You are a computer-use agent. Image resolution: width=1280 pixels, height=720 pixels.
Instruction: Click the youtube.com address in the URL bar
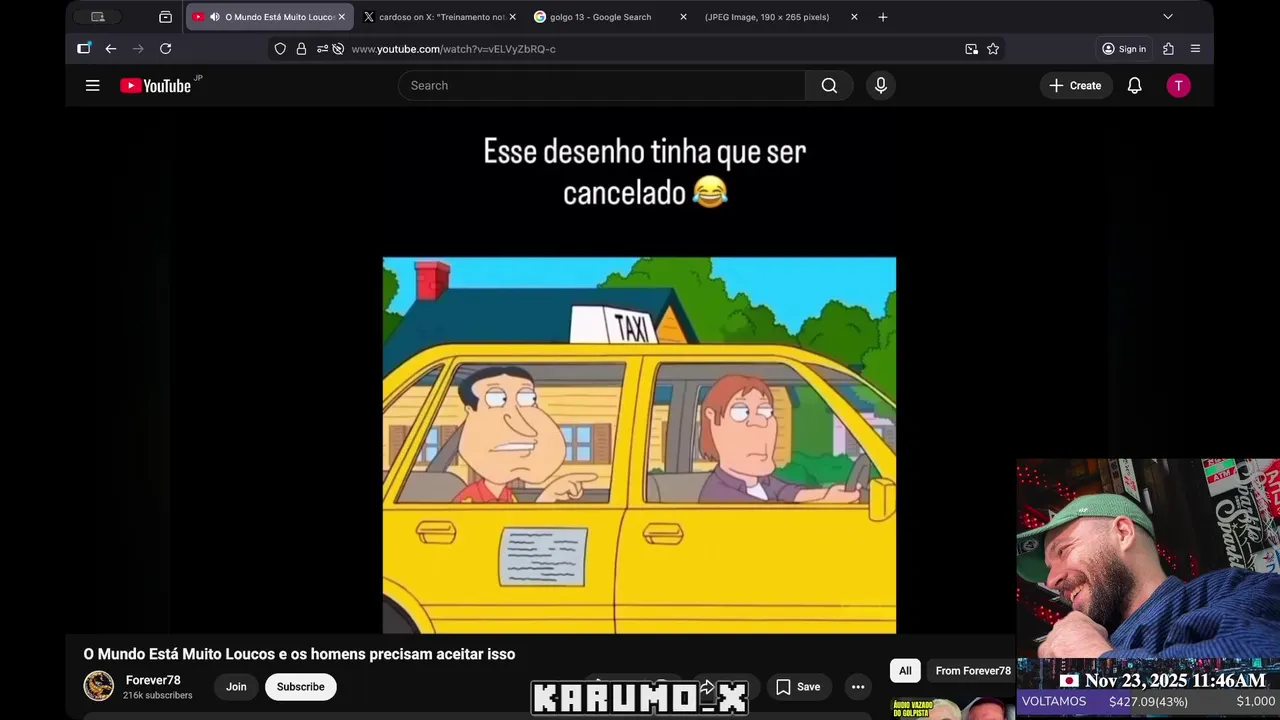coord(453,49)
